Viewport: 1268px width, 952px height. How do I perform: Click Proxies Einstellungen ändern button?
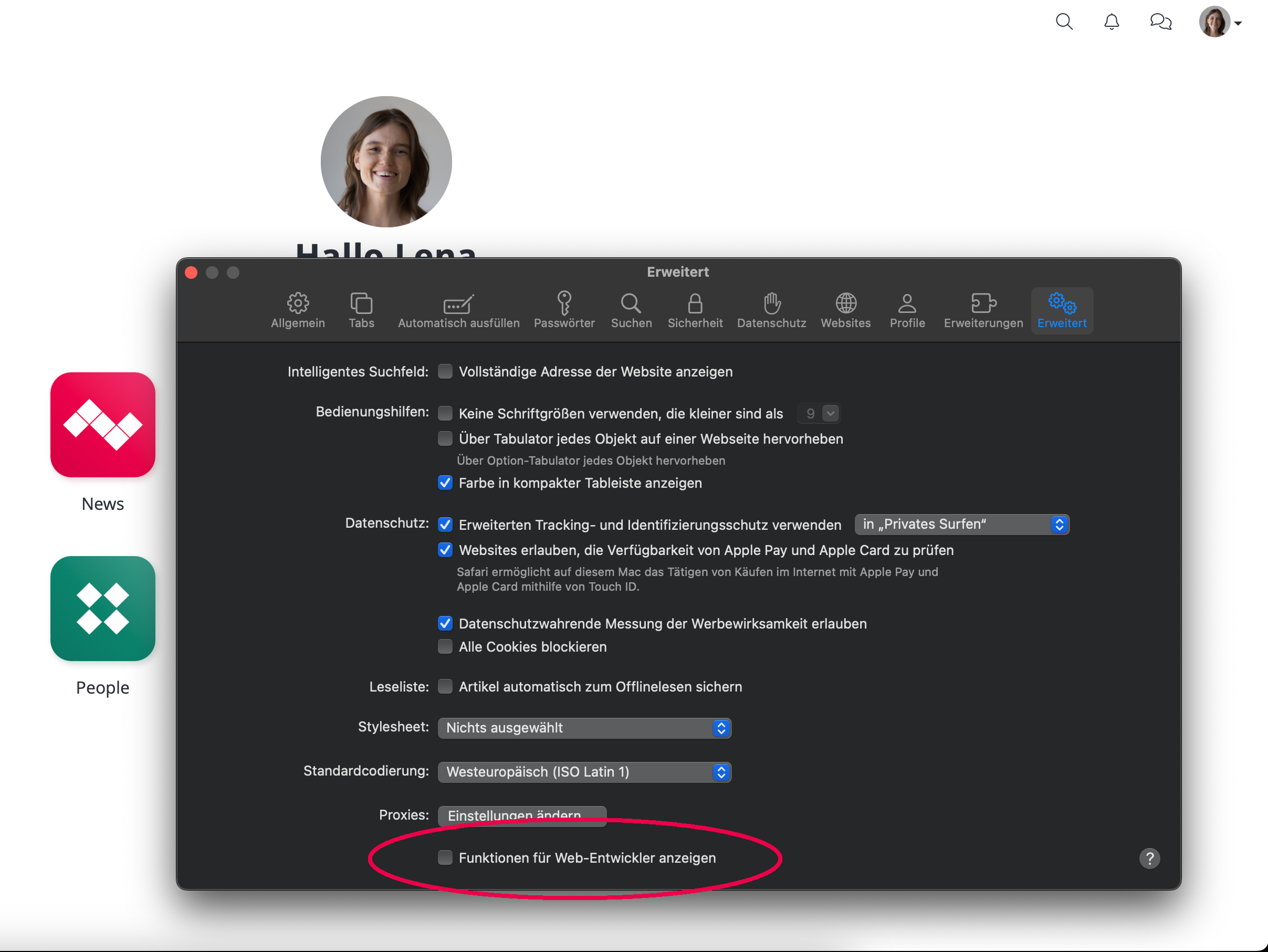pos(522,815)
